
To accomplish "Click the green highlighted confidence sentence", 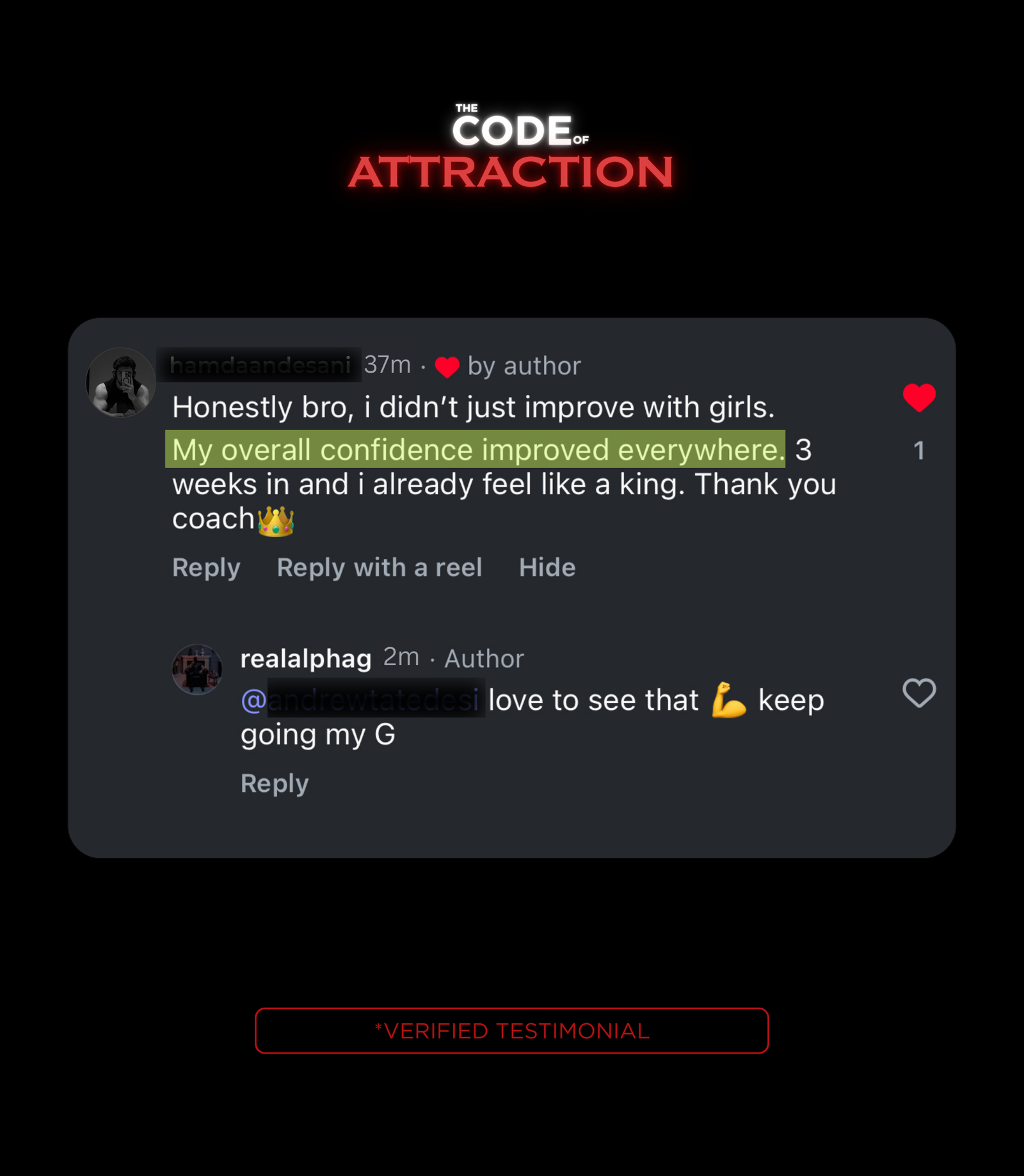I will tap(475, 449).
